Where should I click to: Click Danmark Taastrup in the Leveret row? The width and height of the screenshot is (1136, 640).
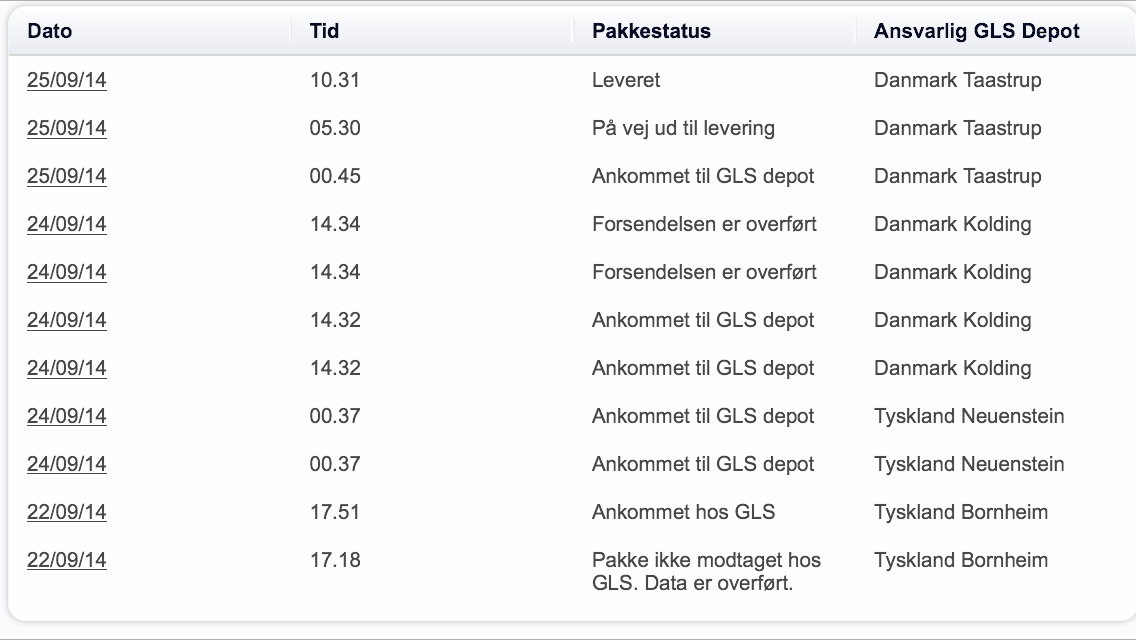pos(957,81)
